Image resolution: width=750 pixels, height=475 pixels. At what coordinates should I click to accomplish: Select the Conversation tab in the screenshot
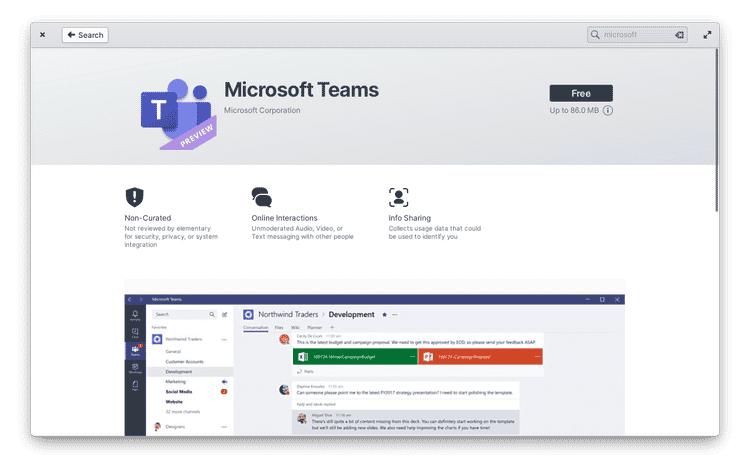255,328
